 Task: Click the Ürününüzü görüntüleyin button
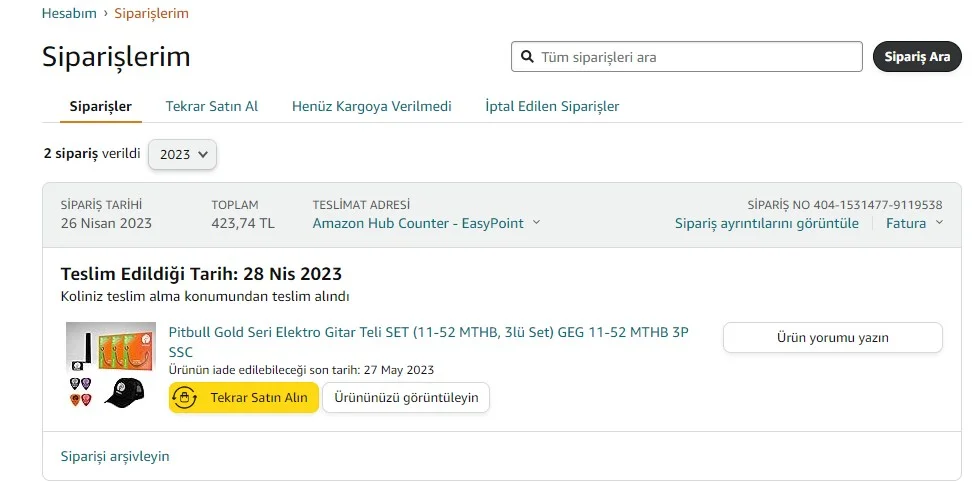[x=406, y=397]
